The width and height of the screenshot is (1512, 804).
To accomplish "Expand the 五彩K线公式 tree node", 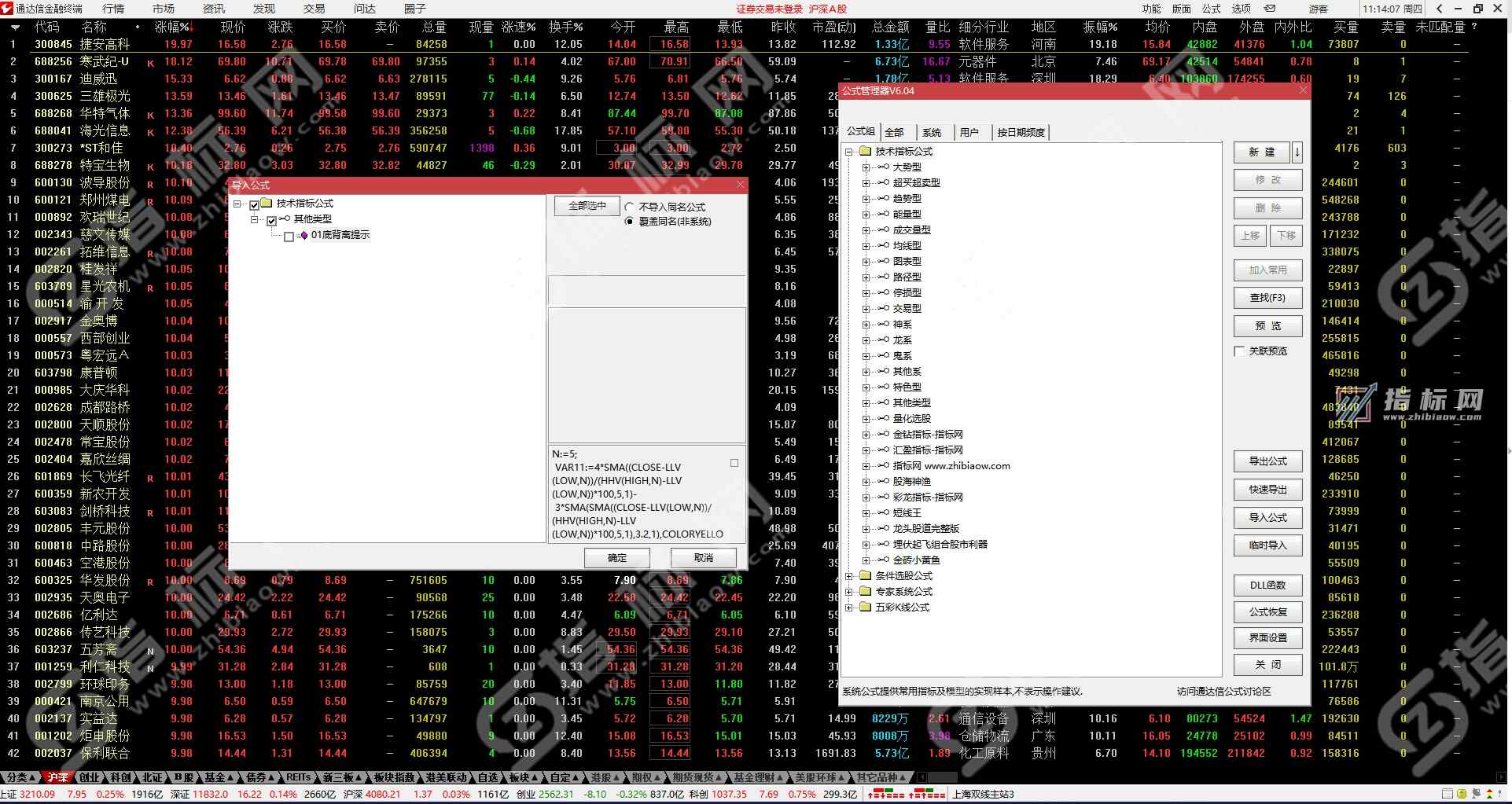I will 849,608.
